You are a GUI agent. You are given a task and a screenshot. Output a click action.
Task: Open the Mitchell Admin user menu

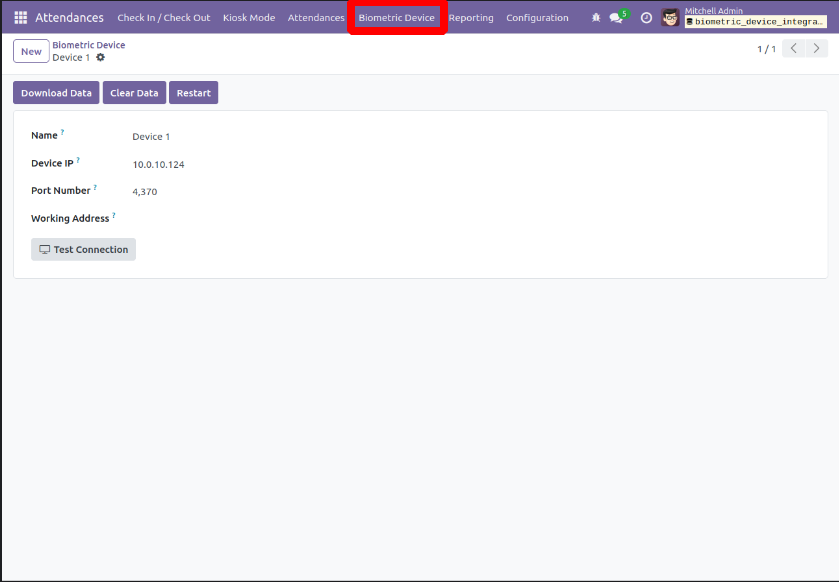pos(744,18)
